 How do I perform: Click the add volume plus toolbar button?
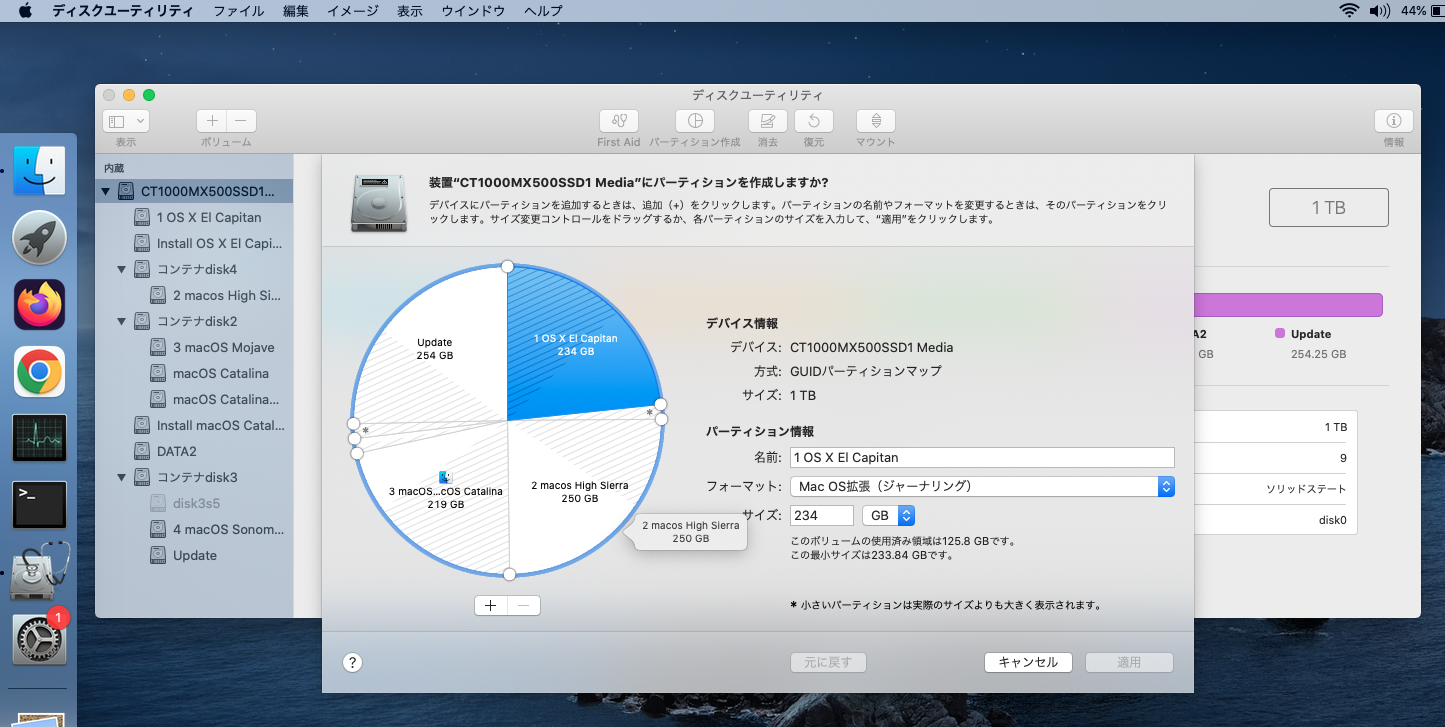[212, 121]
